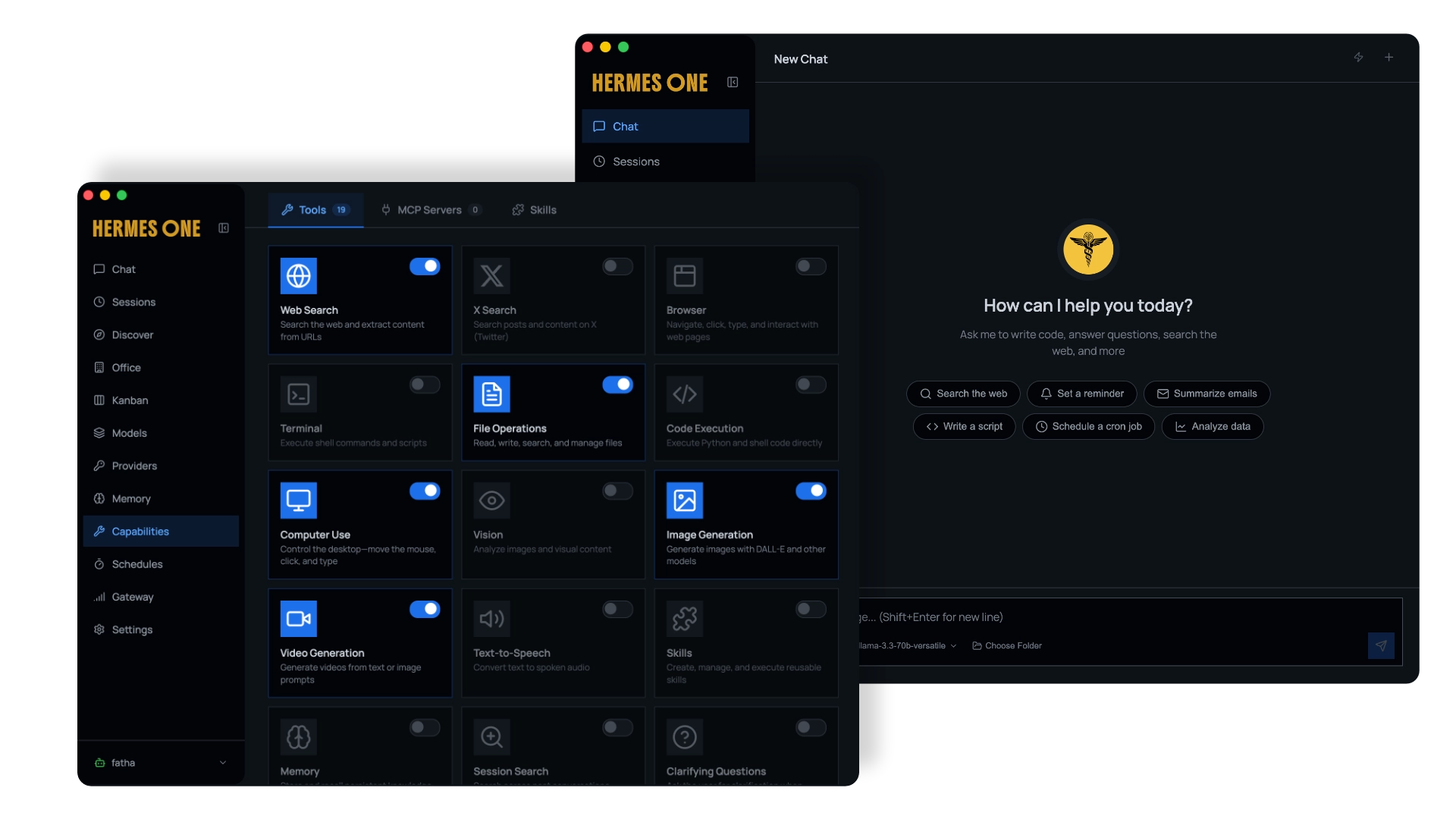
Task: Click the Terminal prompt icon
Action: [x=298, y=394]
